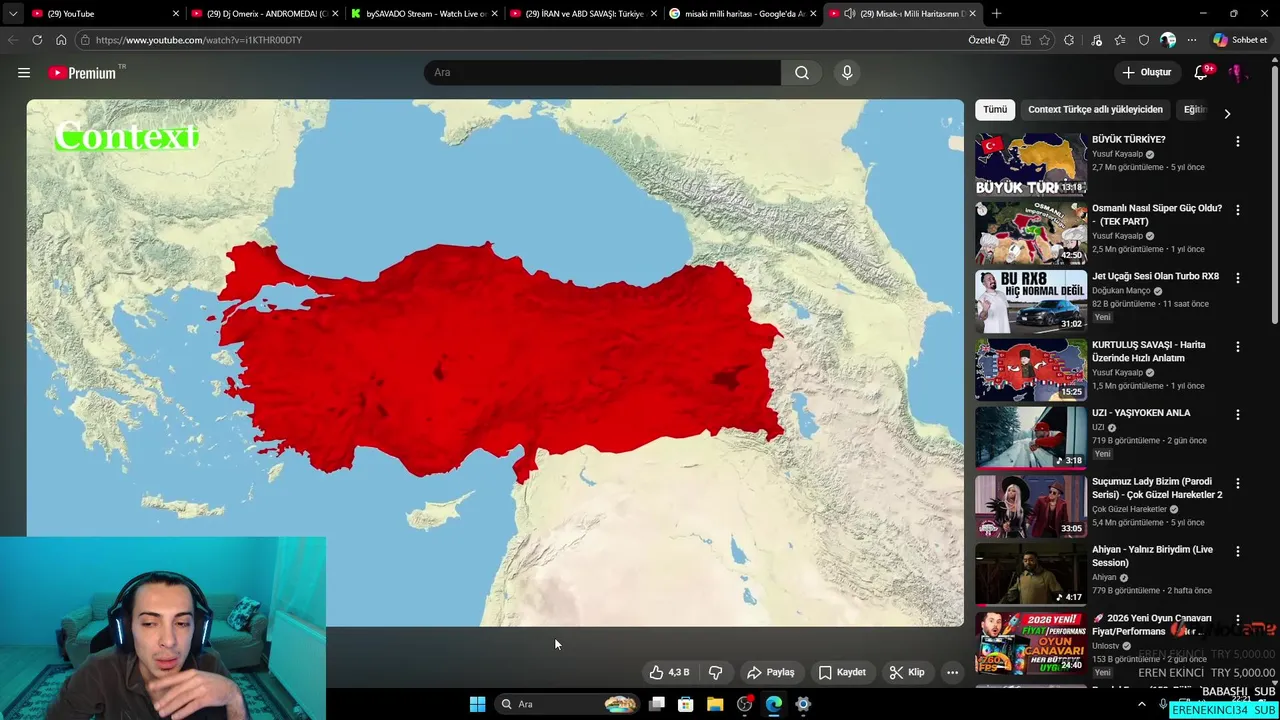Reload the page with refresh icon

click(x=37, y=40)
